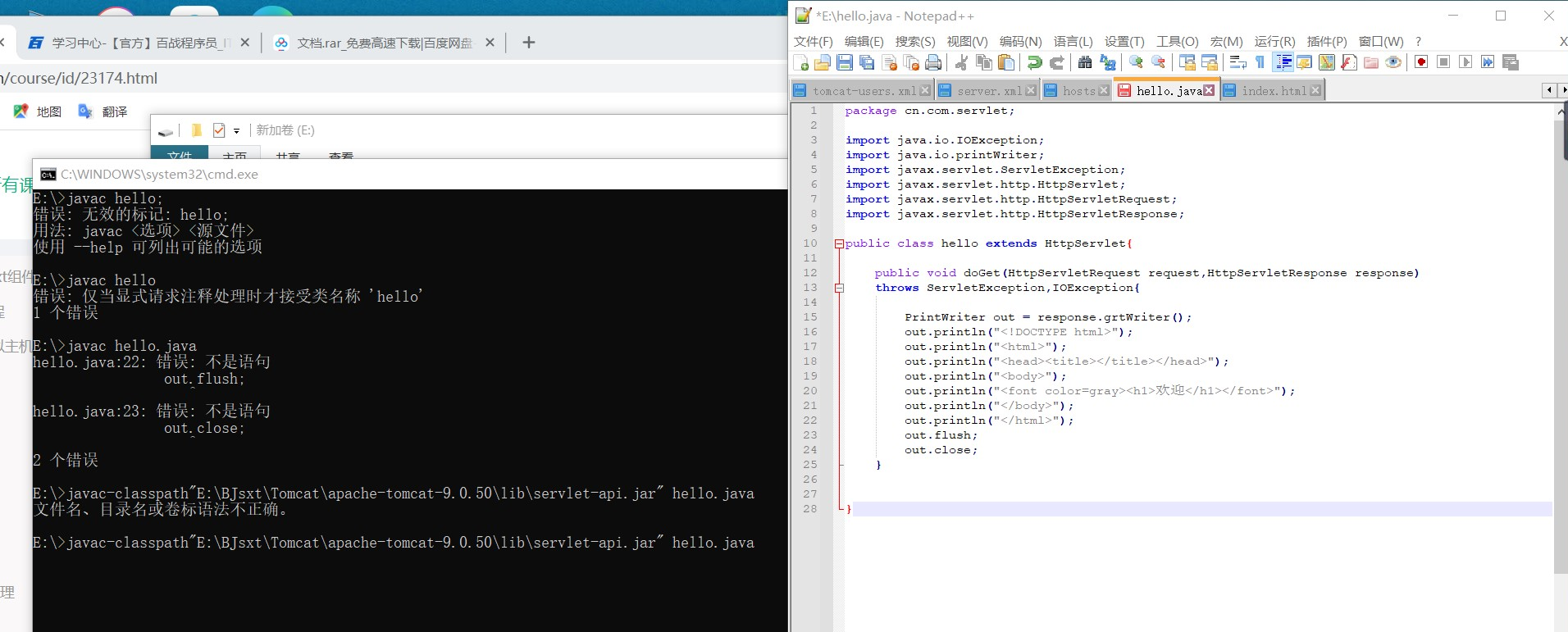Image resolution: width=1568 pixels, height=632 pixels.
Task: Toggle Show All Characters pilcrow icon
Action: (1260, 62)
